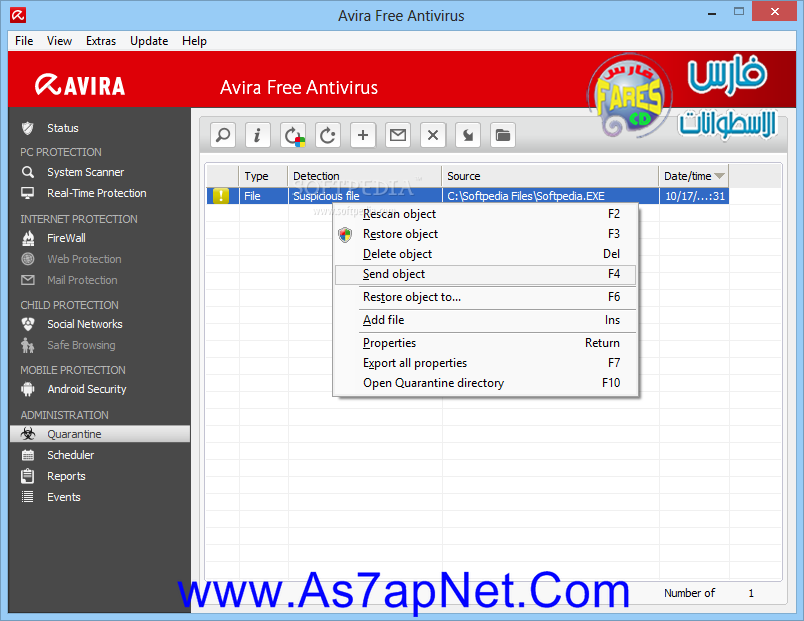Screen dimensions: 804x621
Task: Open Social Networks section
Action: pyautogui.click(x=85, y=324)
